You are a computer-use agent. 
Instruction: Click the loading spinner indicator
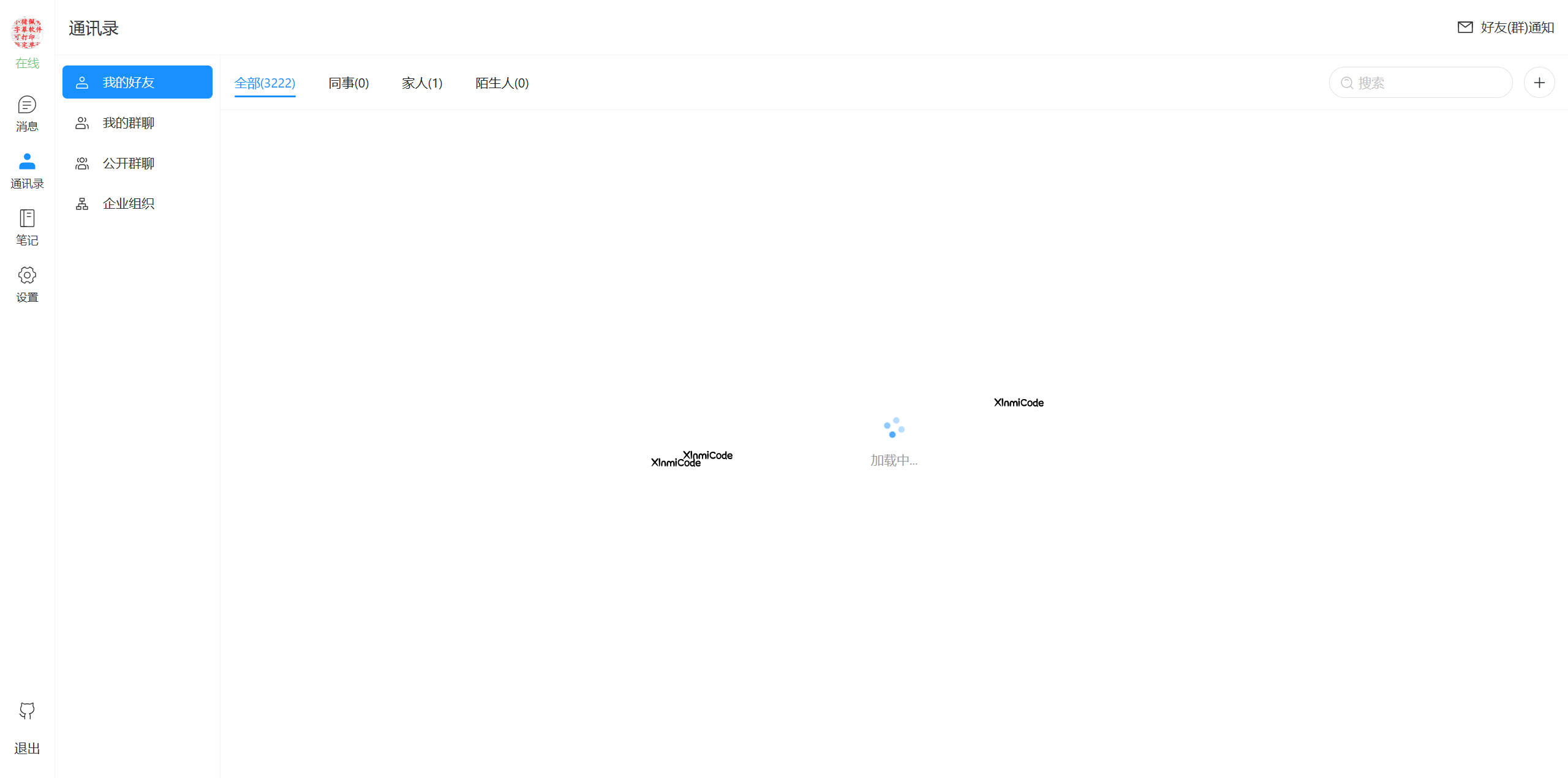point(893,427)
